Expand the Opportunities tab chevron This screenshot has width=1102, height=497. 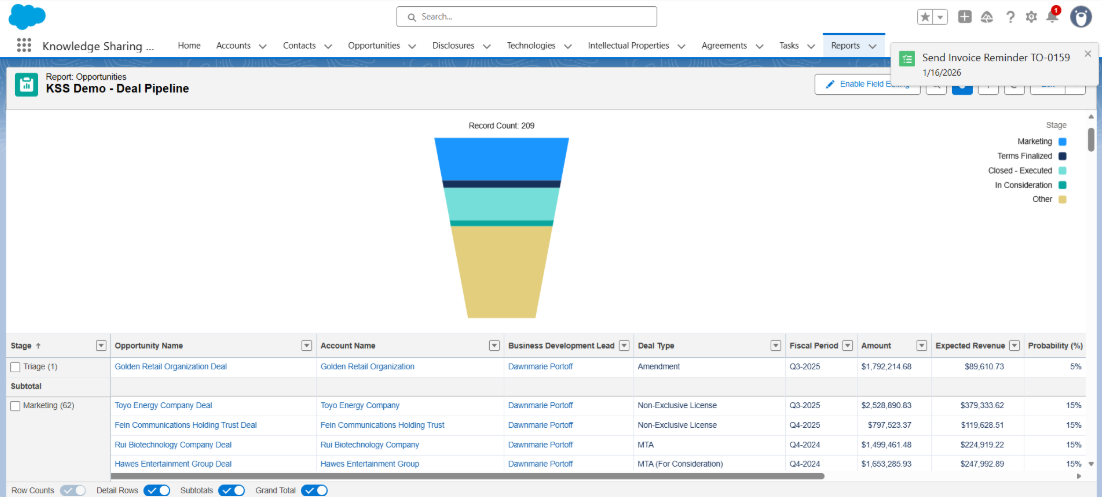point(413,46)
